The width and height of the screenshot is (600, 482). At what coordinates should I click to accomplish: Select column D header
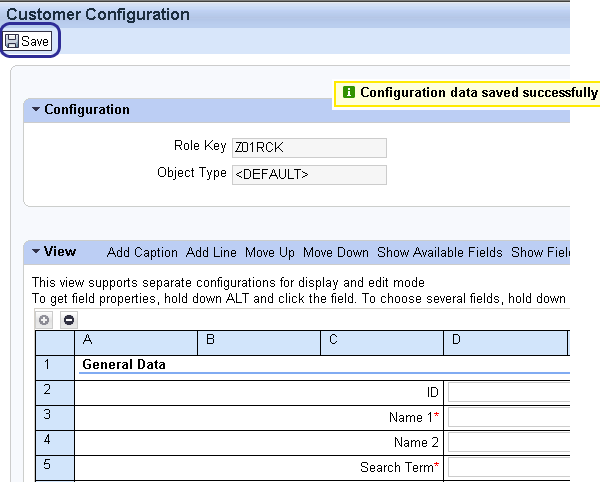tap(505, 341)
